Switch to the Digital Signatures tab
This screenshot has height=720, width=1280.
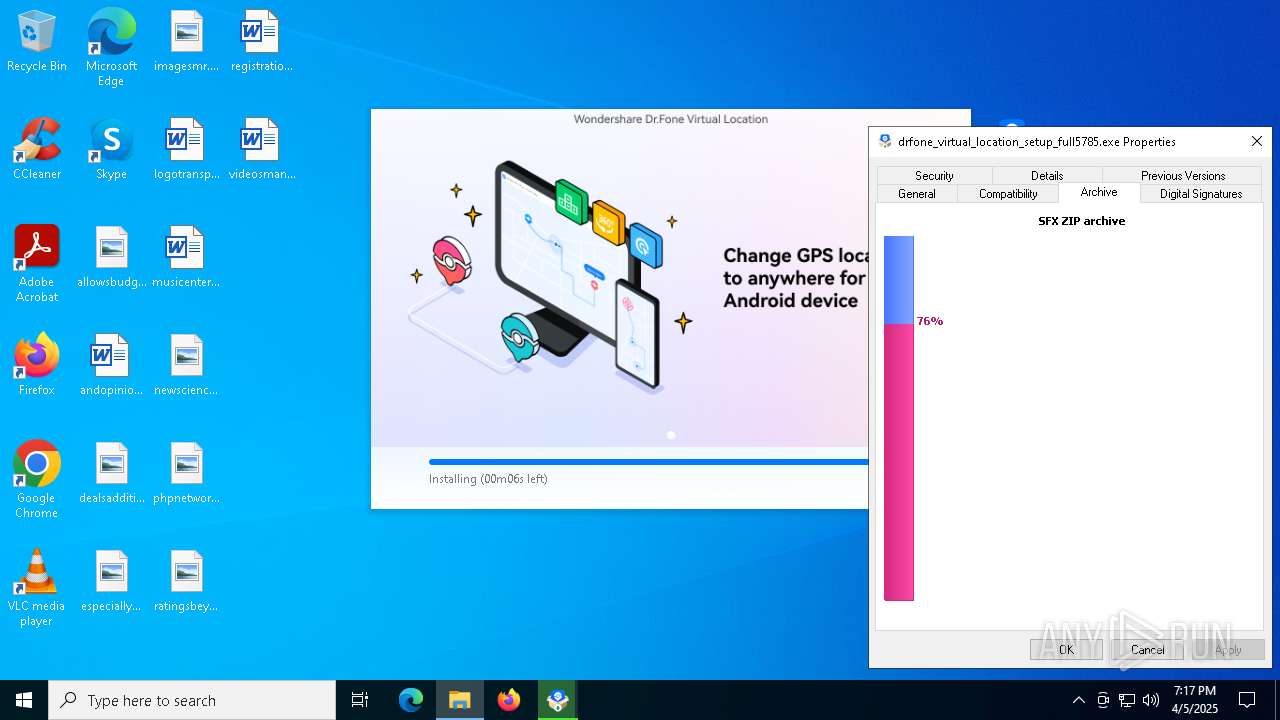[1201, 194]
